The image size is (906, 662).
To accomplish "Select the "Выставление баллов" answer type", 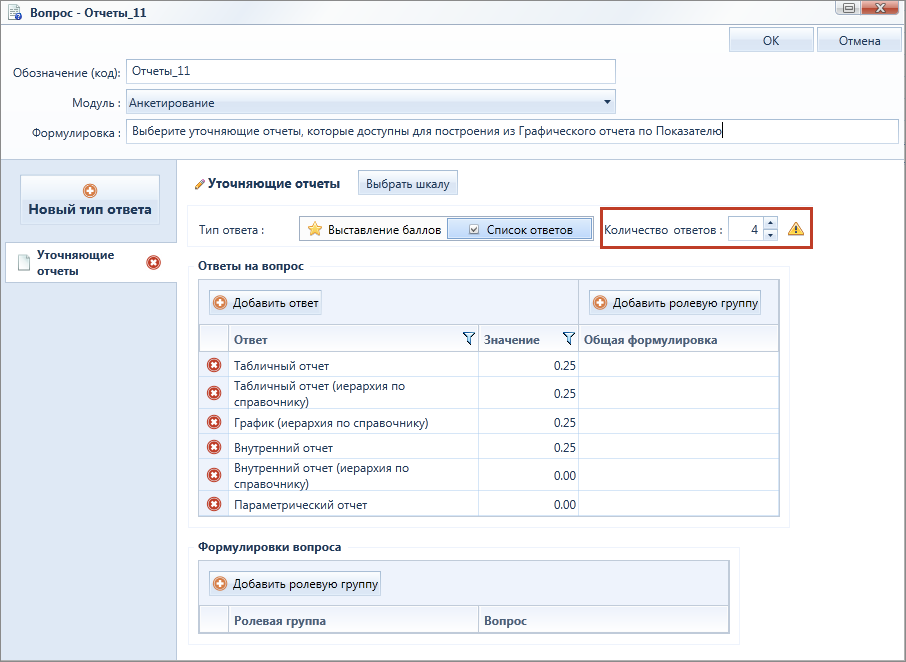I will tap(374, 229).
